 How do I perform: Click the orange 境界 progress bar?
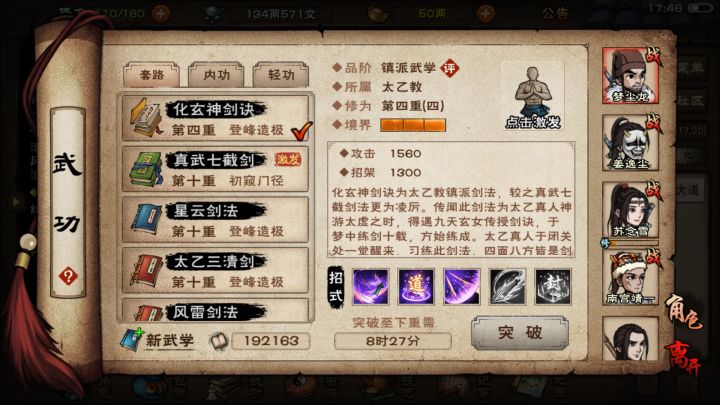[x=413, y=125]
